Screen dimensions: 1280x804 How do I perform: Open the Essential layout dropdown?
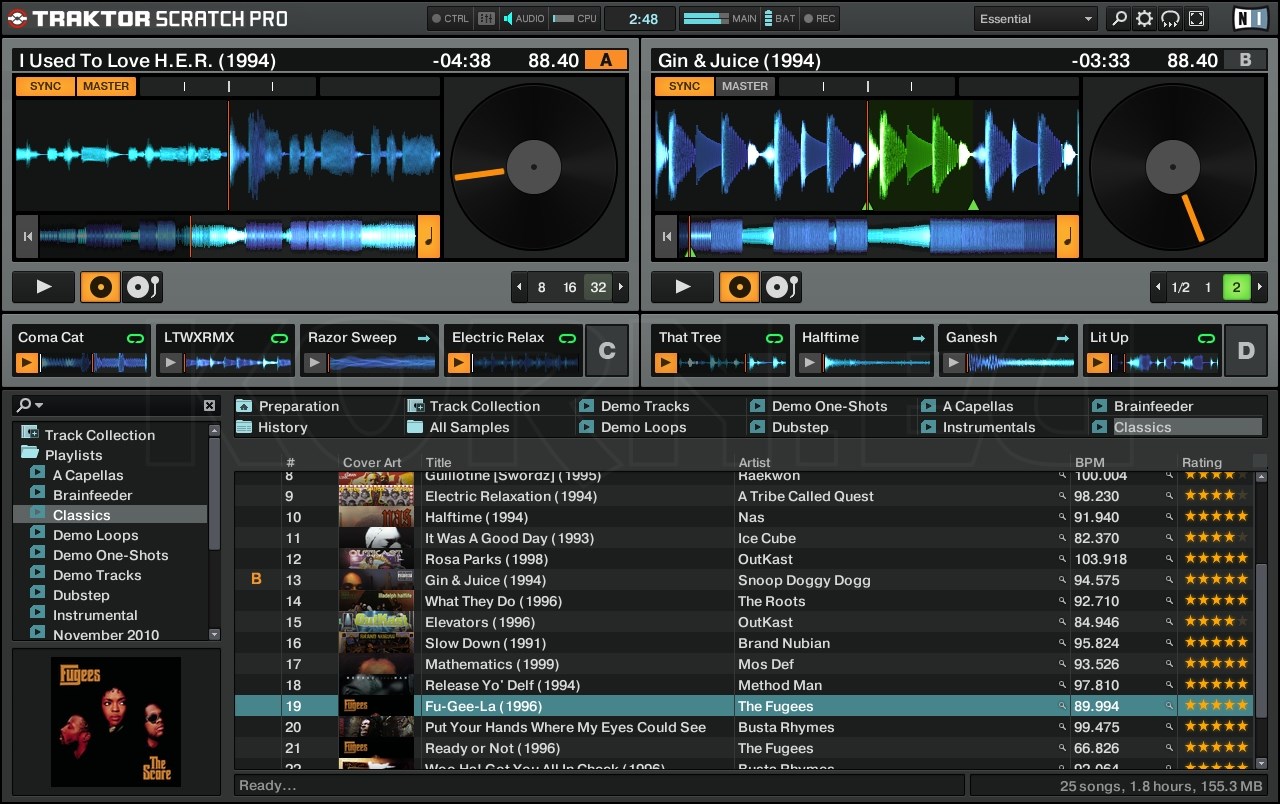[x=1035, y=18]
